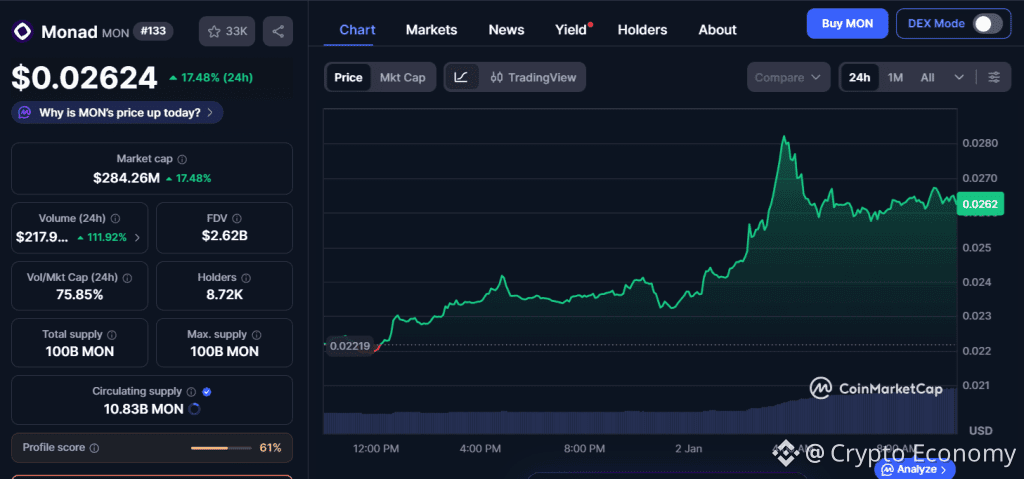Click the 10.83B MON circulating supply value
This screenshot has height=479, width=1024.
coord(144,410)
